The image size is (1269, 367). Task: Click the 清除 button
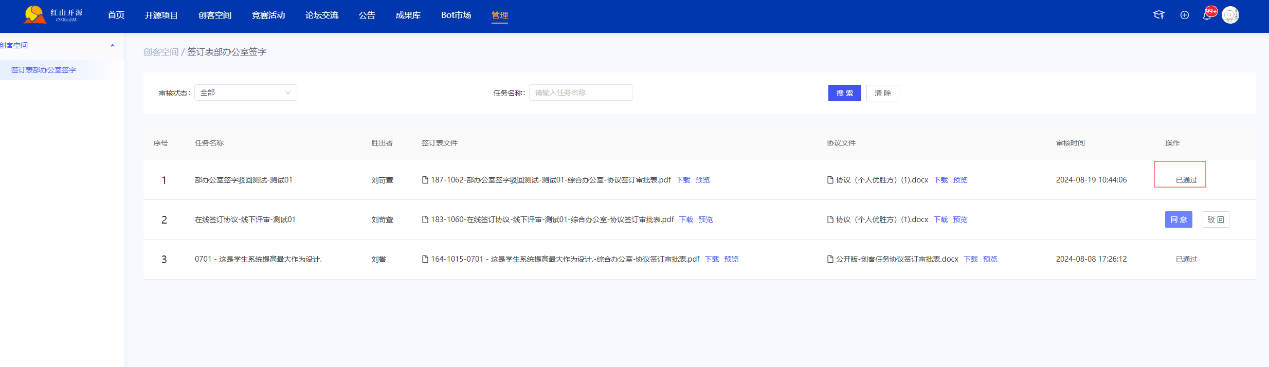click(883, 93)
